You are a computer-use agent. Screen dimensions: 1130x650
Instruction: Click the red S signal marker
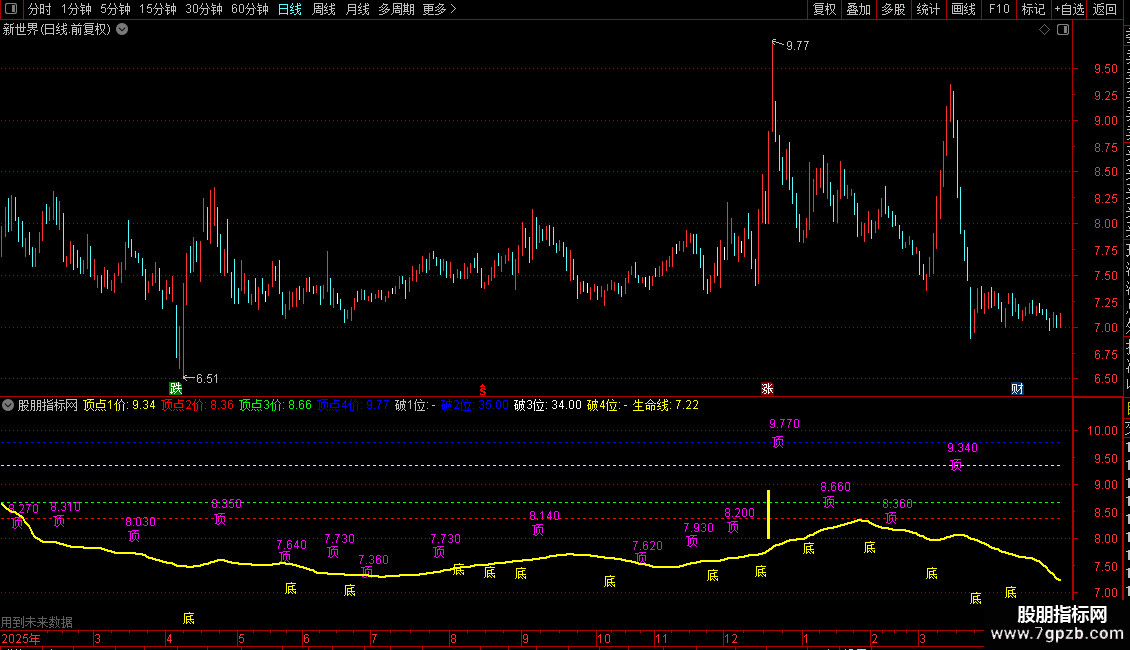point(483,390)
